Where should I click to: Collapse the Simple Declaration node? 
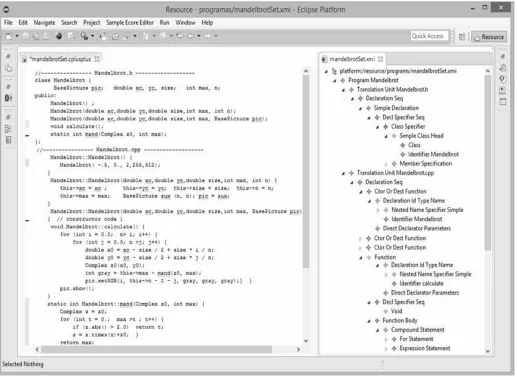(360, 109)
